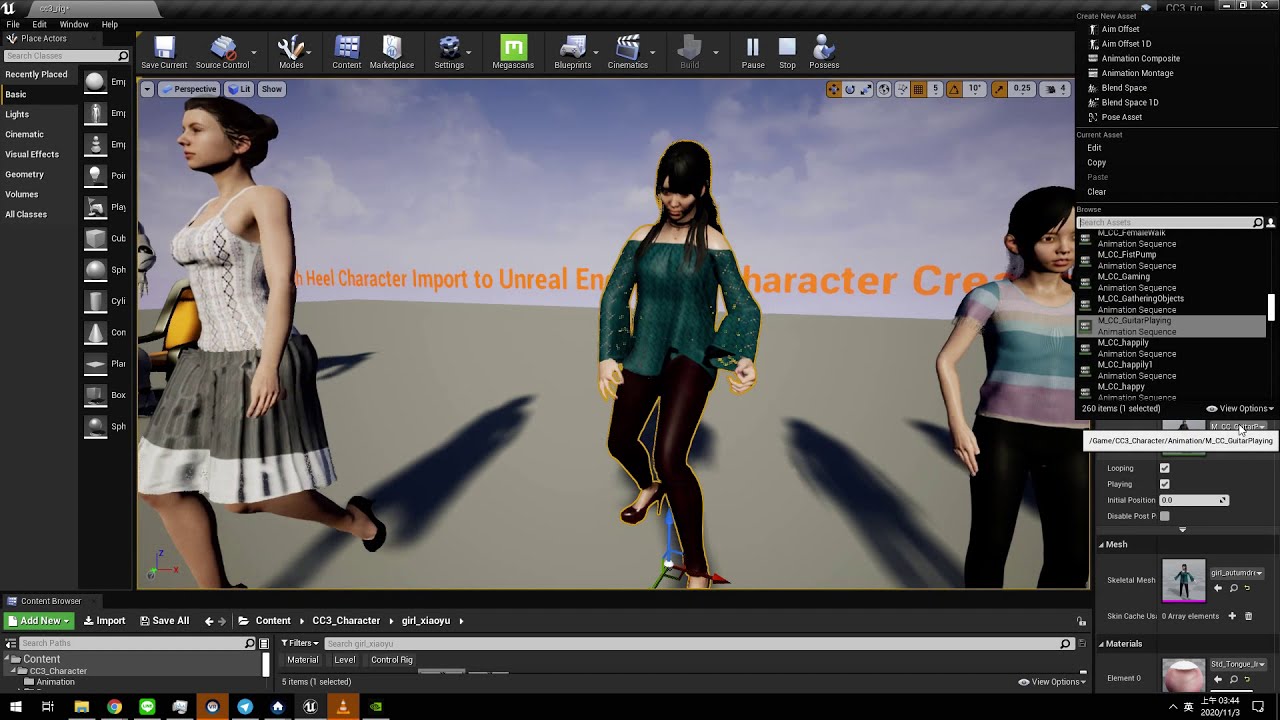Screen dimensions: 1280x720
Task: Click the Possess icon
Action: (824, 53)
